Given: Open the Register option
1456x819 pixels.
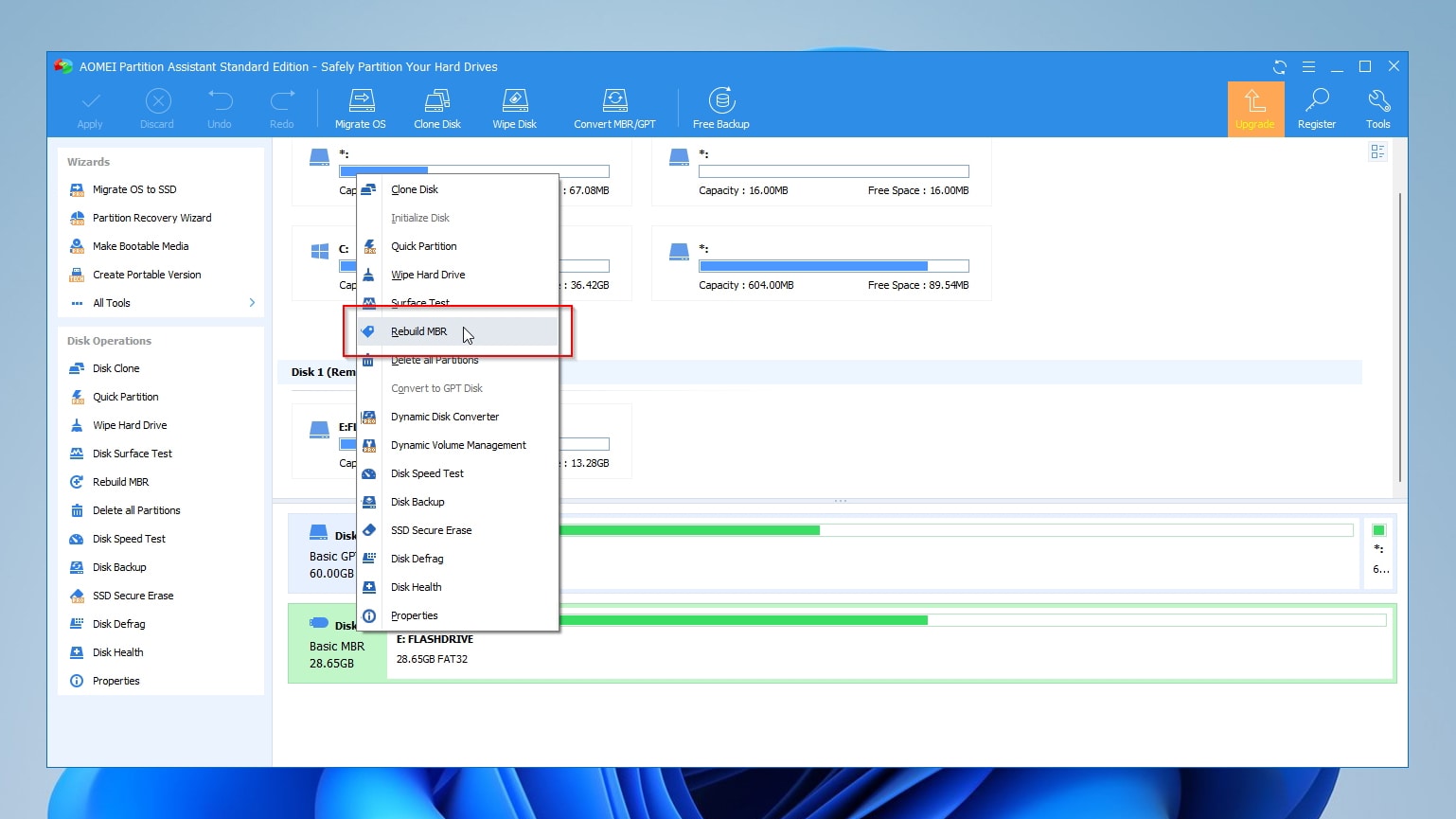Looking at the screenshot, I should pyautogui.click(x=1317, y=109).
